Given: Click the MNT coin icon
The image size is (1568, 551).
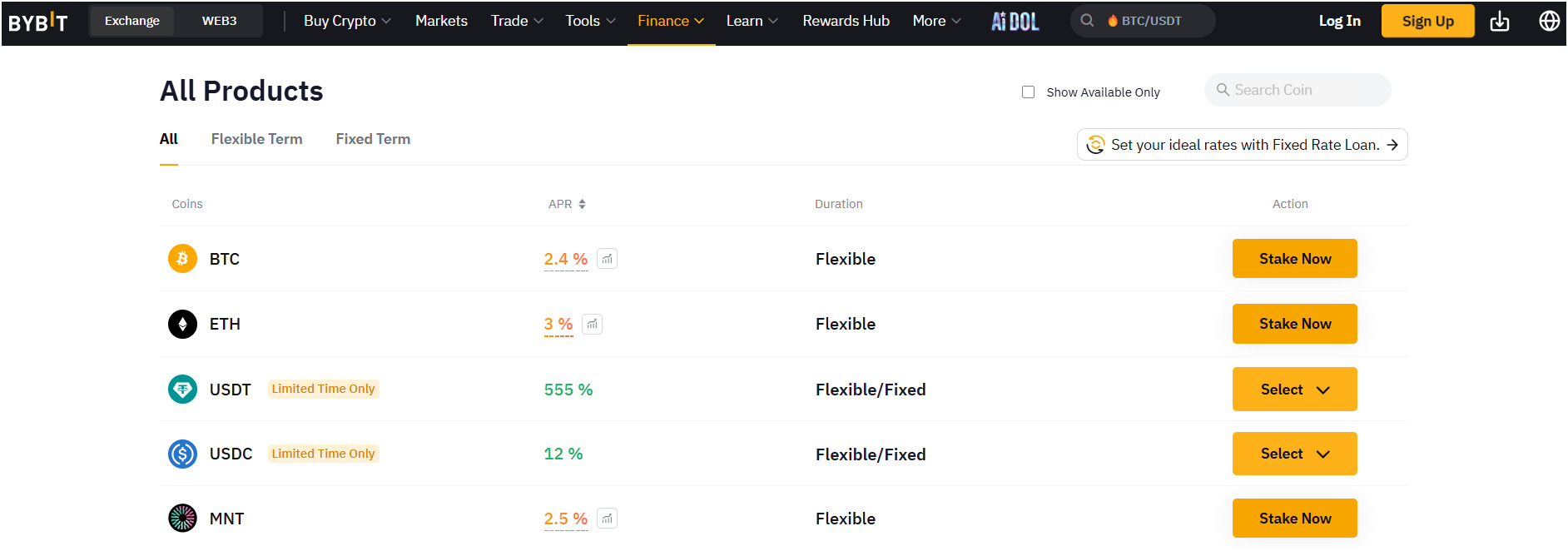Looking at the screenshot, I should tap(182, 519).
